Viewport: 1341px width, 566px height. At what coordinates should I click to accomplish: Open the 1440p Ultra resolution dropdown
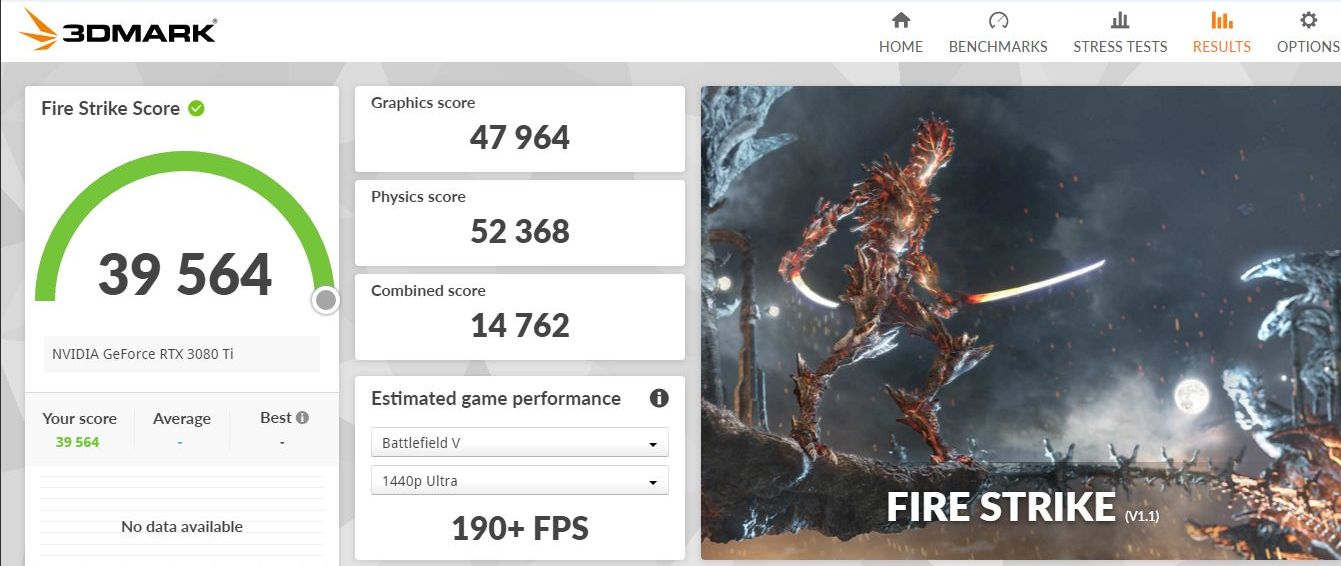pos(519,481)
